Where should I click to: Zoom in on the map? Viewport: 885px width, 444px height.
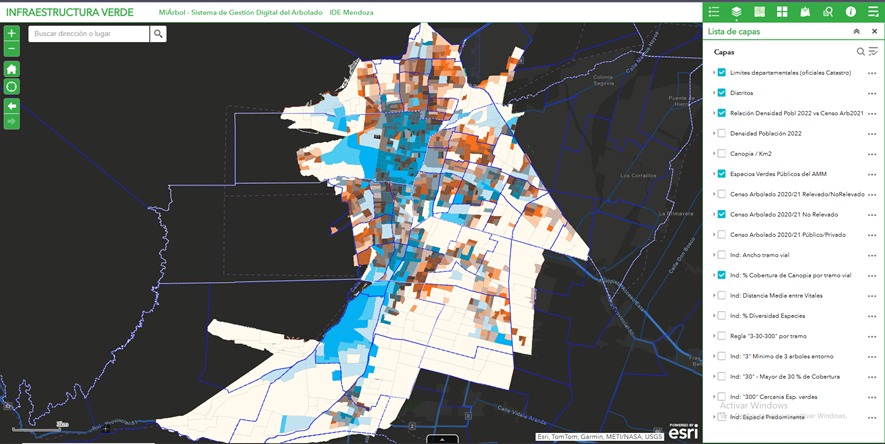pos(12,34)
